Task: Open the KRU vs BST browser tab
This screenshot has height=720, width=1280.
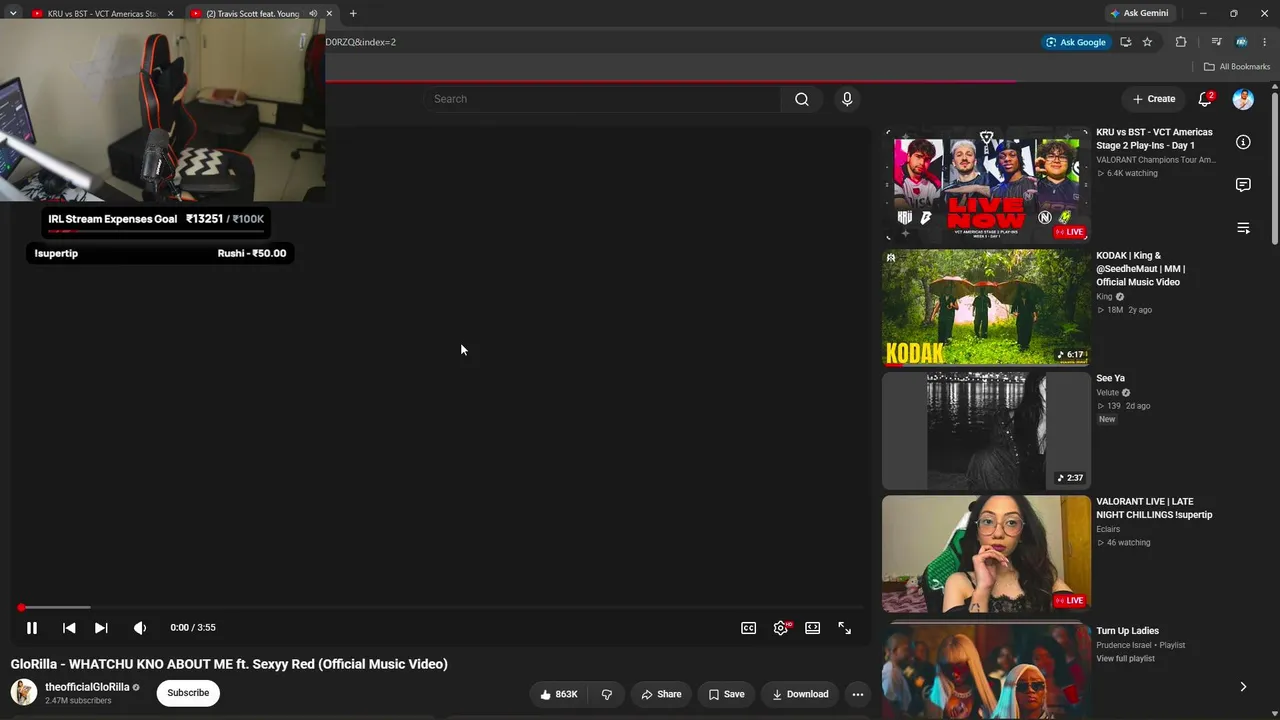Action: pos(102,14)
